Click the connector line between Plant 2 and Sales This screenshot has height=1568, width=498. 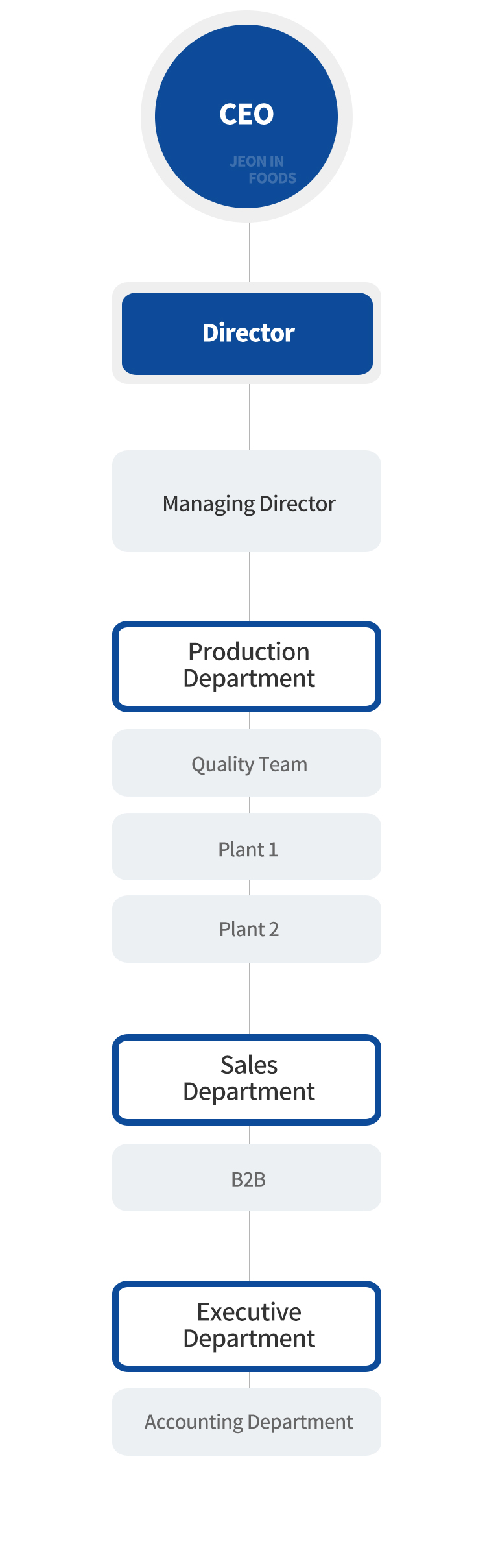click(x=250, y=998)
